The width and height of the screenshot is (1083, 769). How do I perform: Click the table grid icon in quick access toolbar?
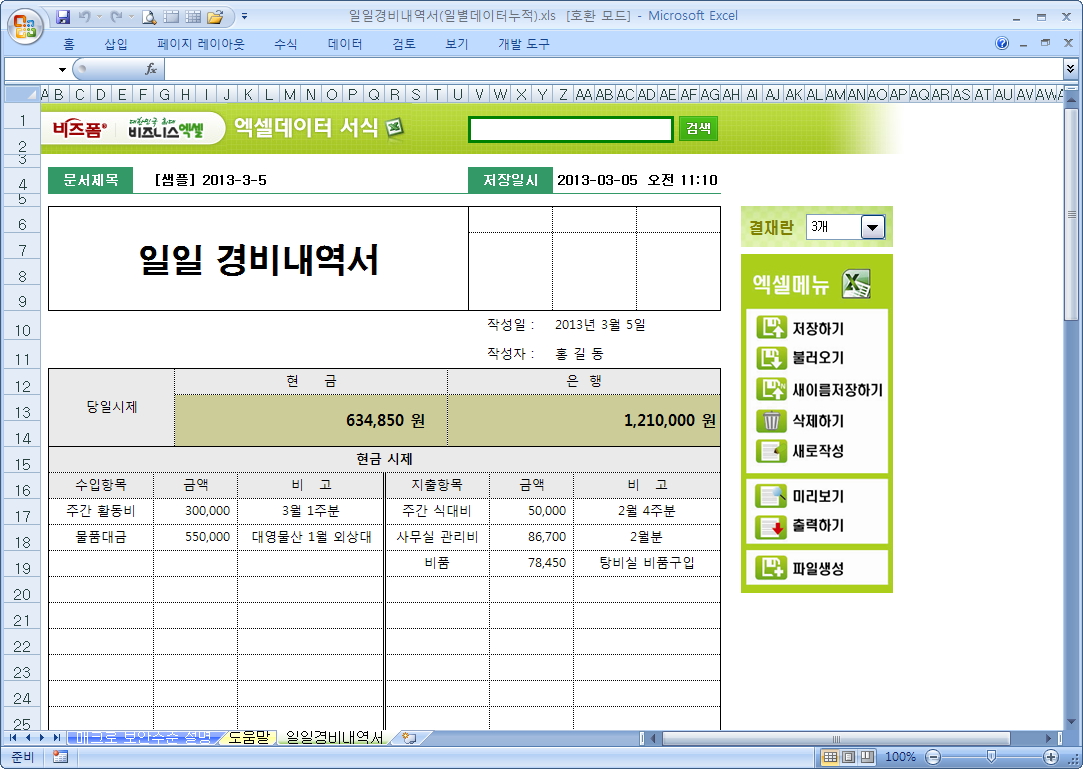193,17
